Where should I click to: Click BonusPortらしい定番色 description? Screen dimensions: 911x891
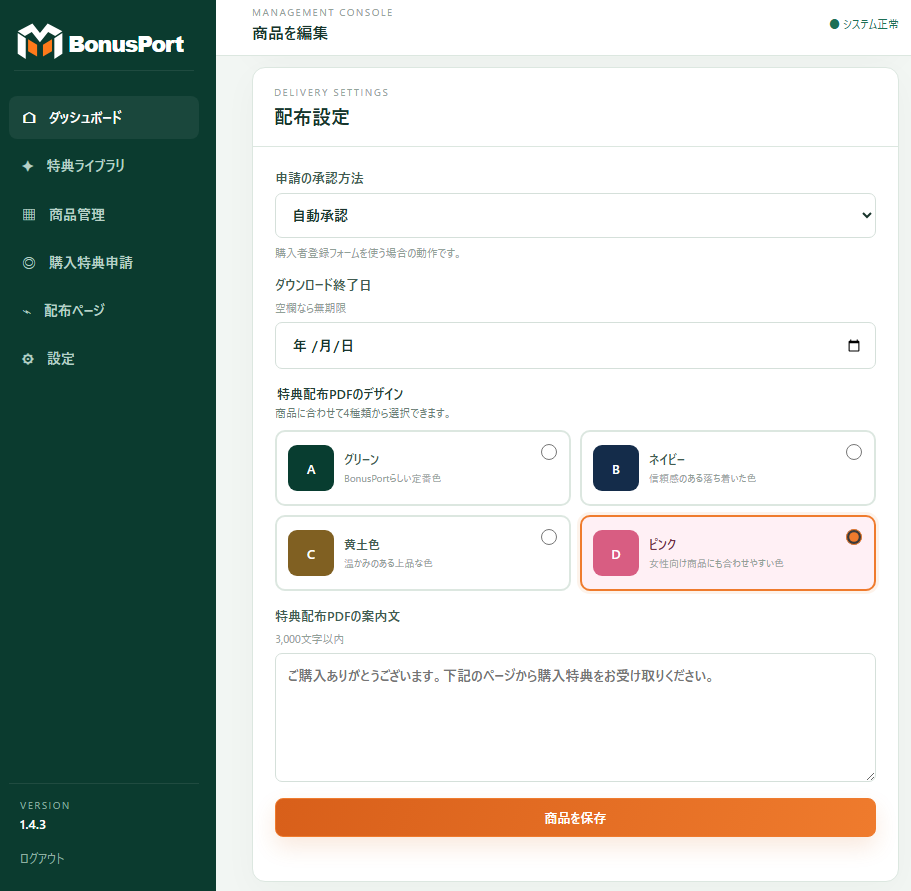[x=392, y=479]
